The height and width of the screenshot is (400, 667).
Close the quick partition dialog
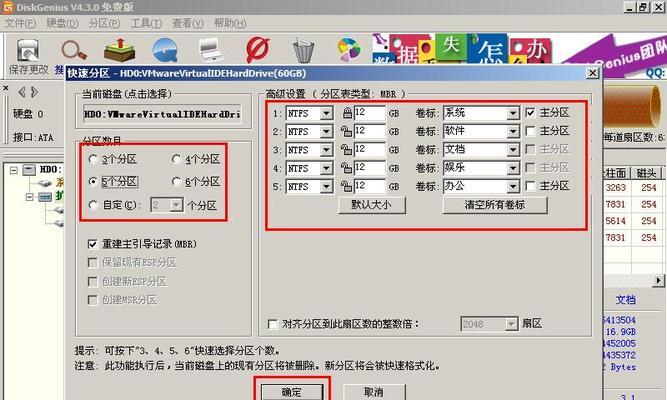tap(592, 73)
